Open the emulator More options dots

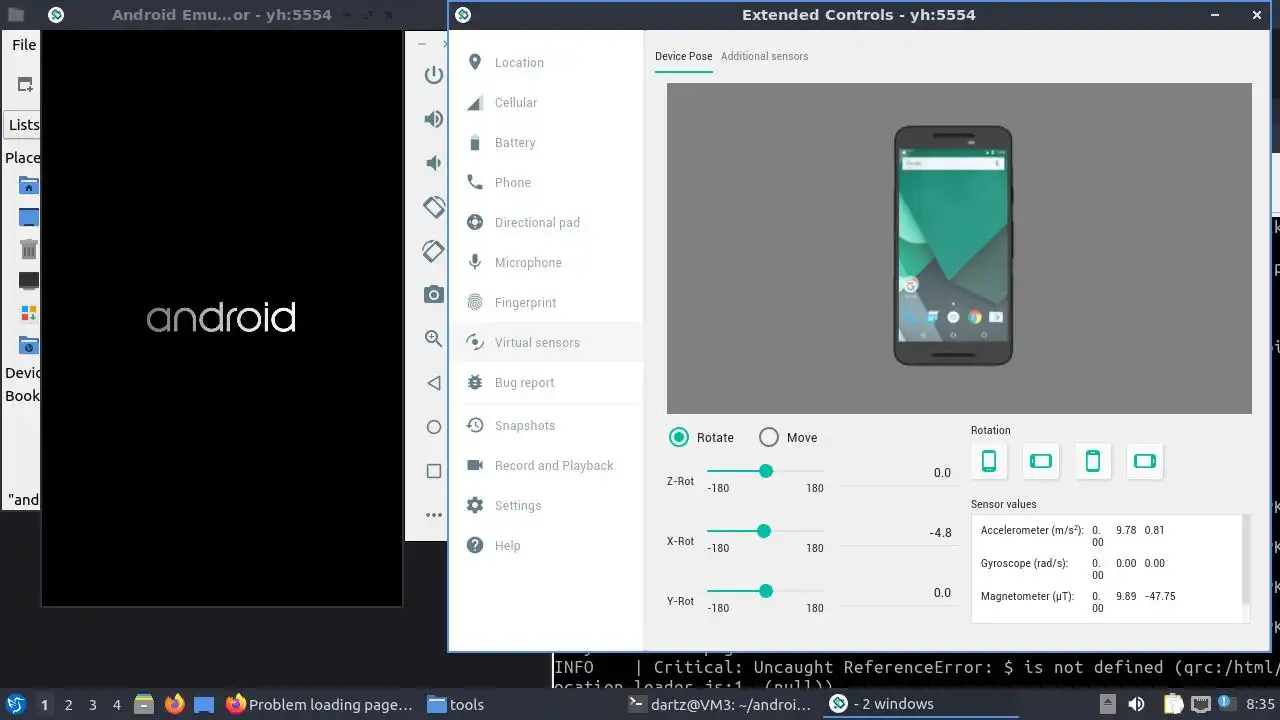pyautogui.click(x=433, y=515)
